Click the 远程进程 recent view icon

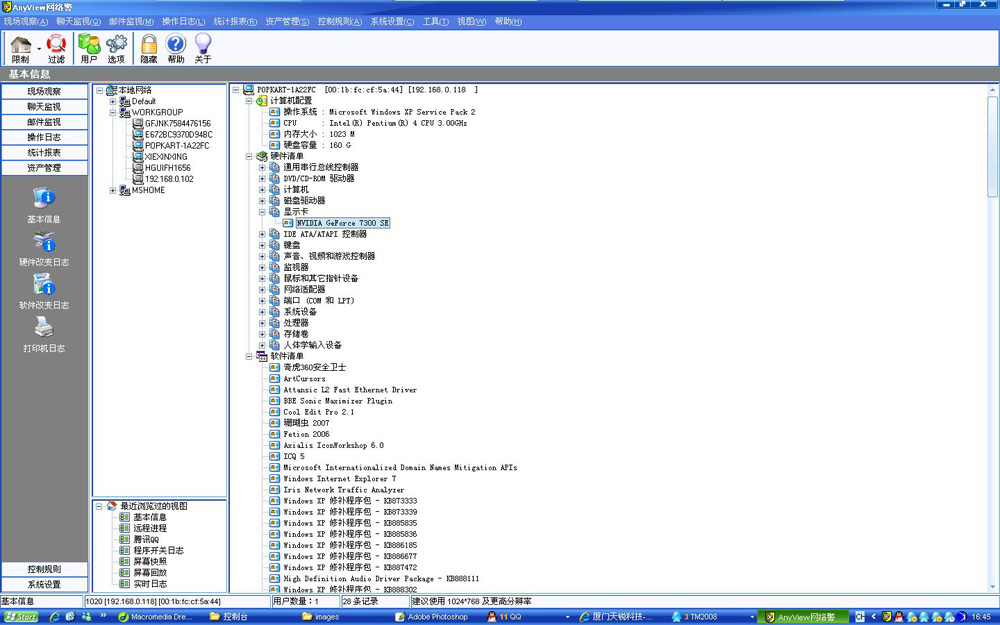pyautogui.click(x=125, y=528)
